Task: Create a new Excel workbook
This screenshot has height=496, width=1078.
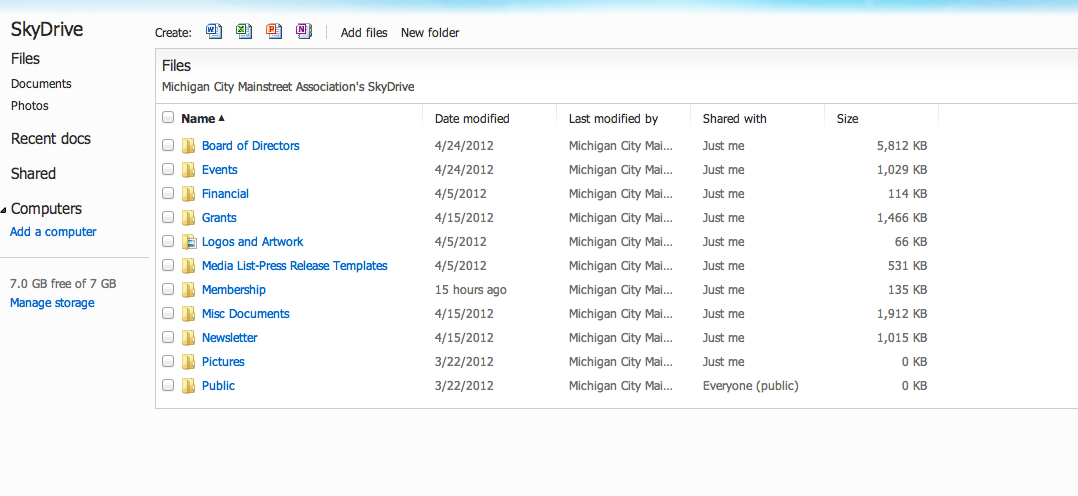Action: tap(243, 32)
